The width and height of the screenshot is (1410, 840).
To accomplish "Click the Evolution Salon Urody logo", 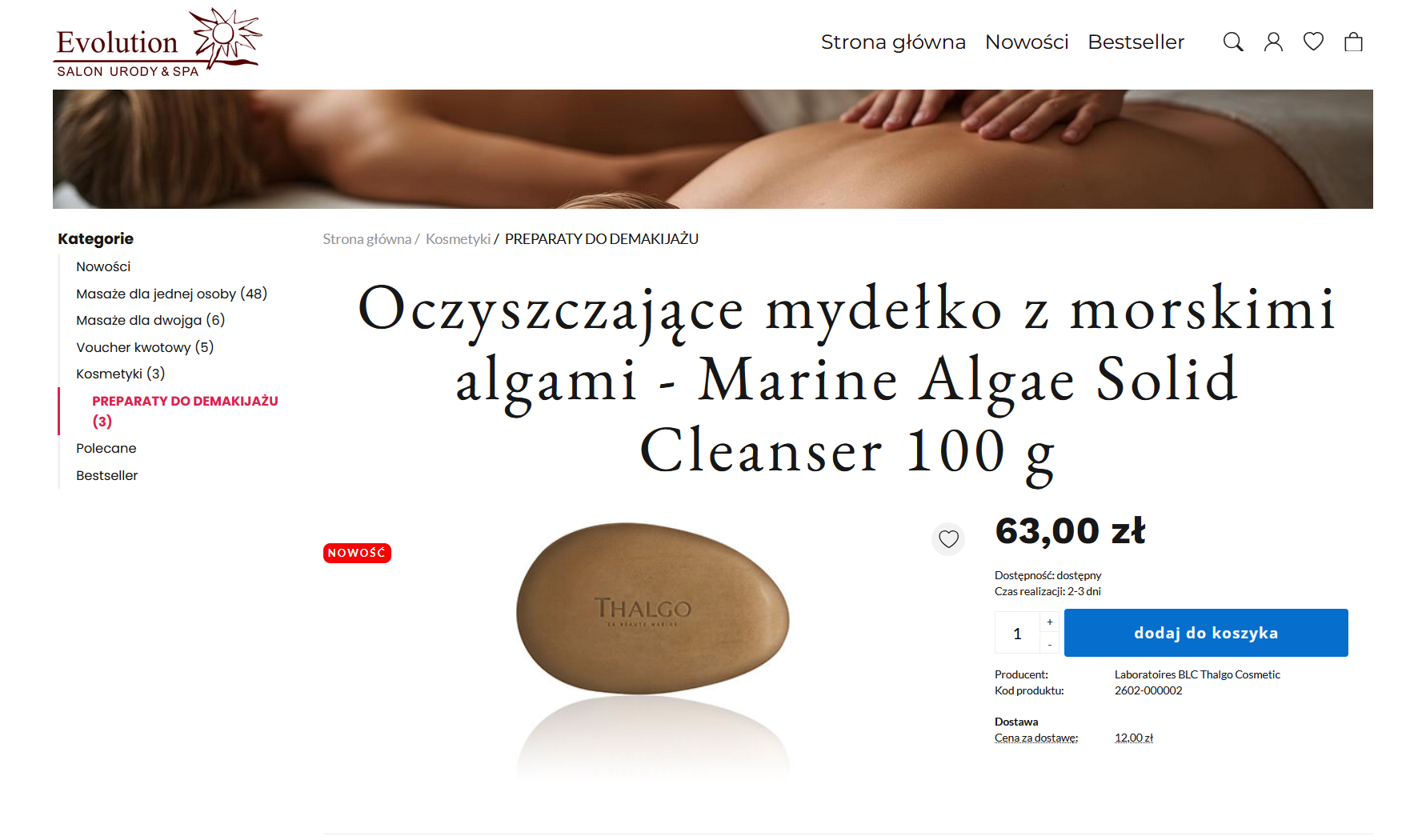I will coord(158,43).
